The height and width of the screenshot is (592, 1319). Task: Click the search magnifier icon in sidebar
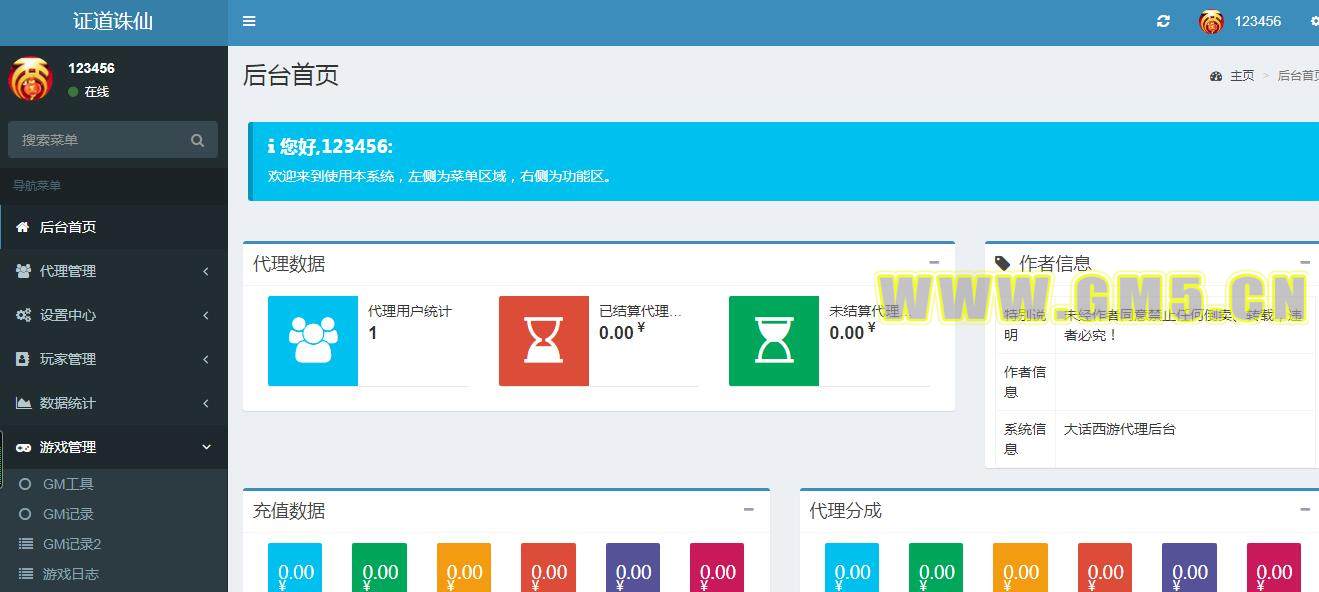point(197,140)
